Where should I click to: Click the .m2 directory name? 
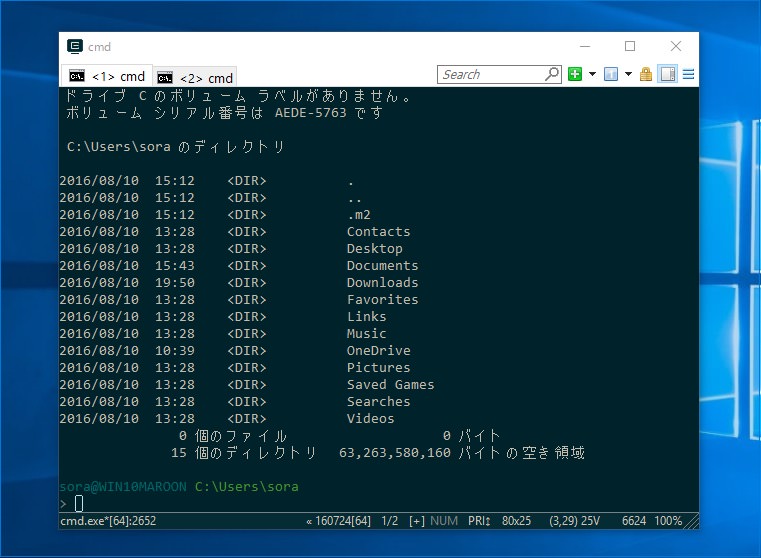tap(359, 215)
